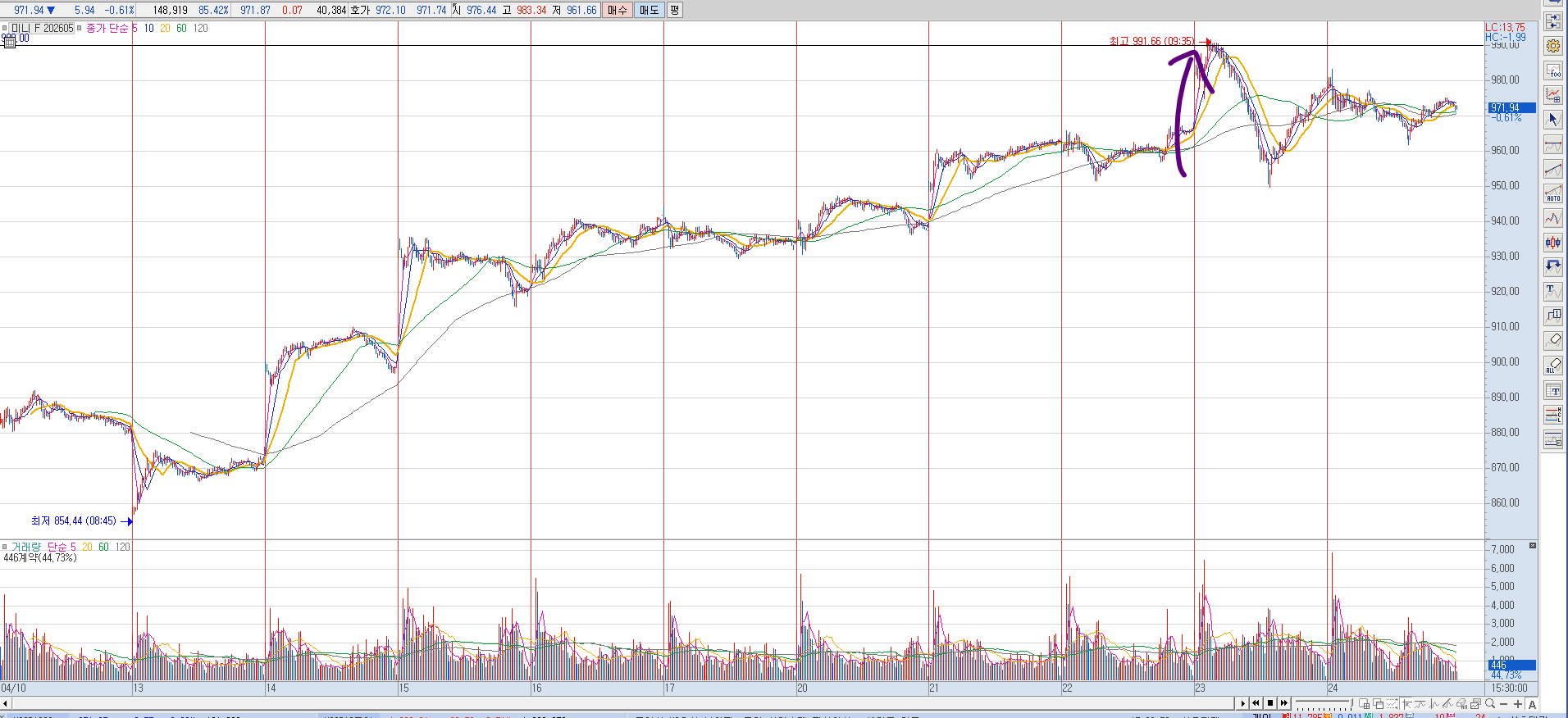
Task: Click price moving average period 60
Action: click(181, 28)
